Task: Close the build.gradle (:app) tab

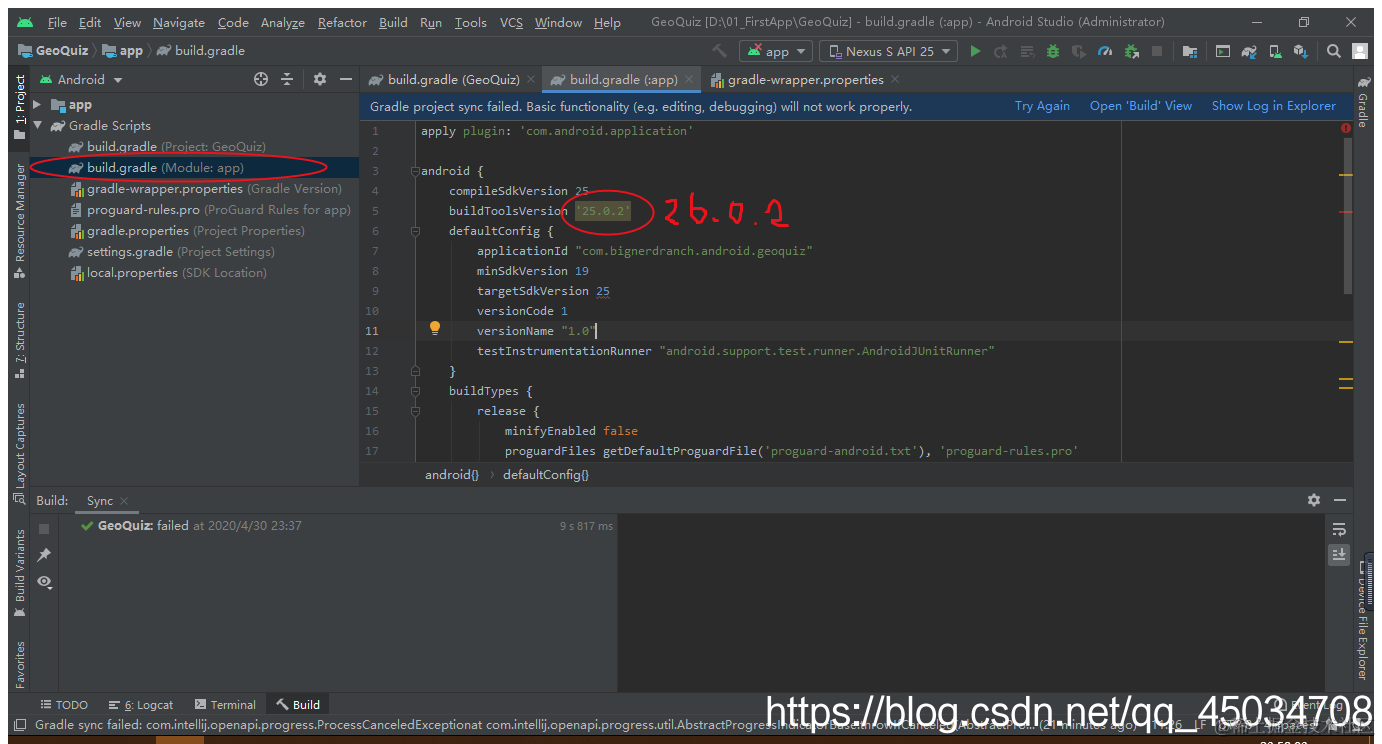Action: click(689, 80)
